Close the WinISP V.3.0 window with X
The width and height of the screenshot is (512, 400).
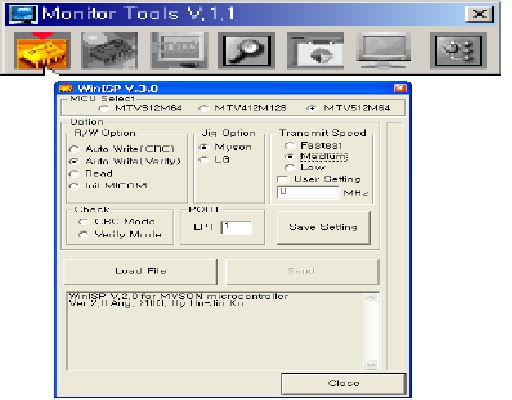[x=400, y=88]
